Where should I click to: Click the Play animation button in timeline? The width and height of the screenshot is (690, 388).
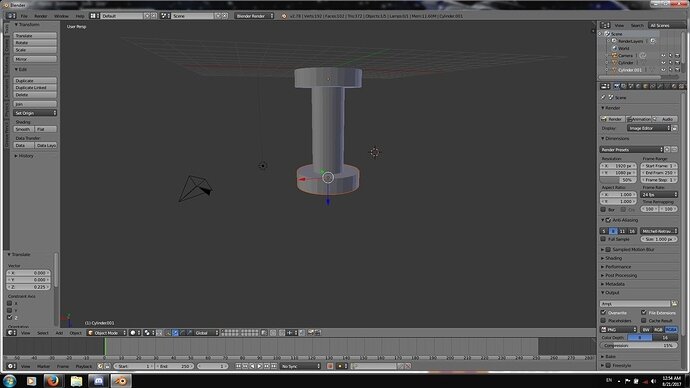click(x=260, y=366)
